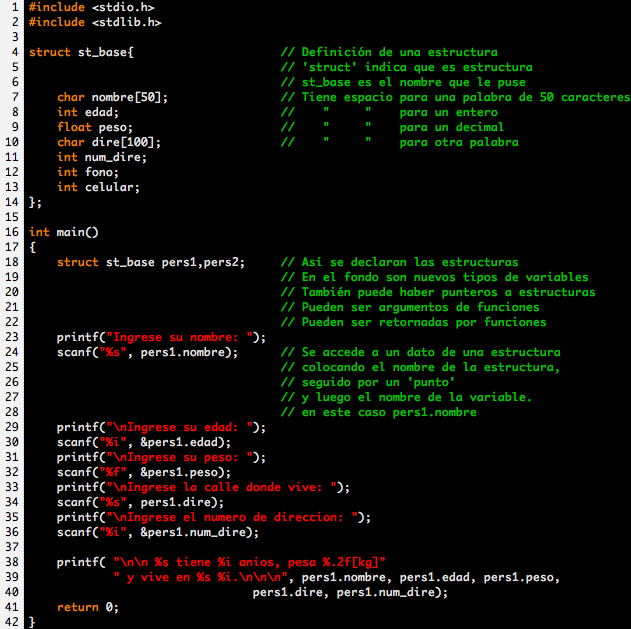The image size is (631, 629).
Task: Click 'int fono;' member line
Action: click(x=88, y=172)
